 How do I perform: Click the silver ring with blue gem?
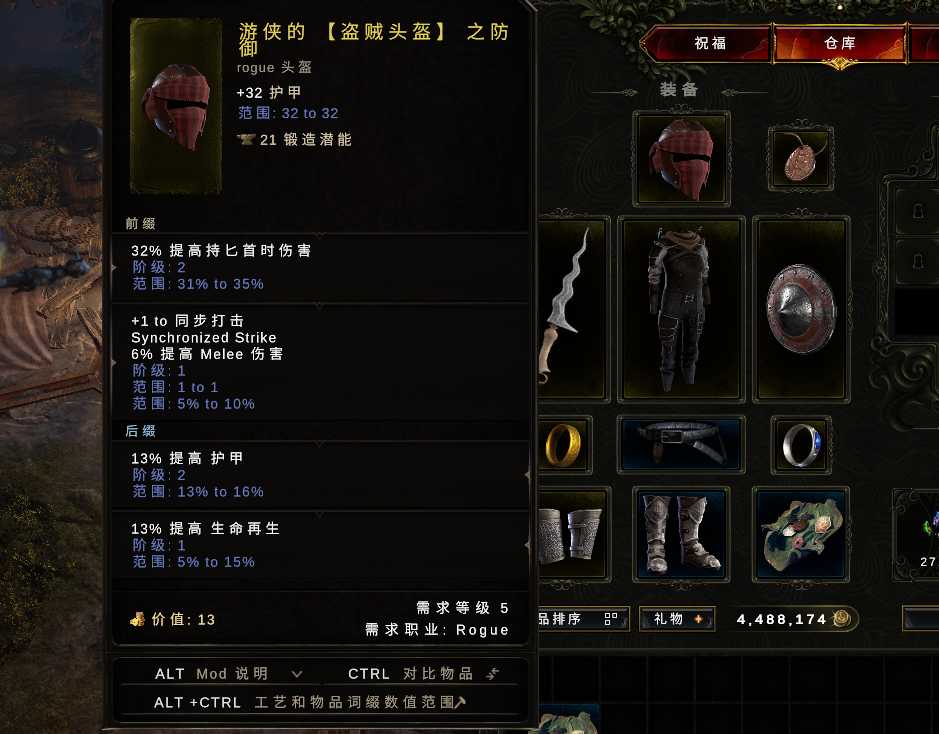pos(801,445)
